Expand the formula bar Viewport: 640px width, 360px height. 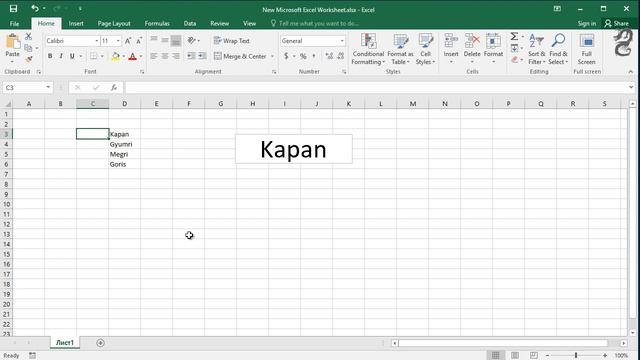[x=631, y=87]
